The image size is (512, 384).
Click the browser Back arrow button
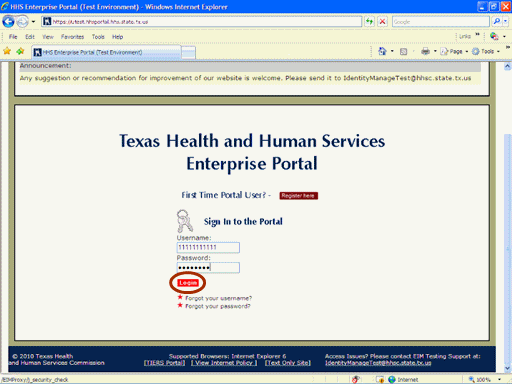click(8, 22)
